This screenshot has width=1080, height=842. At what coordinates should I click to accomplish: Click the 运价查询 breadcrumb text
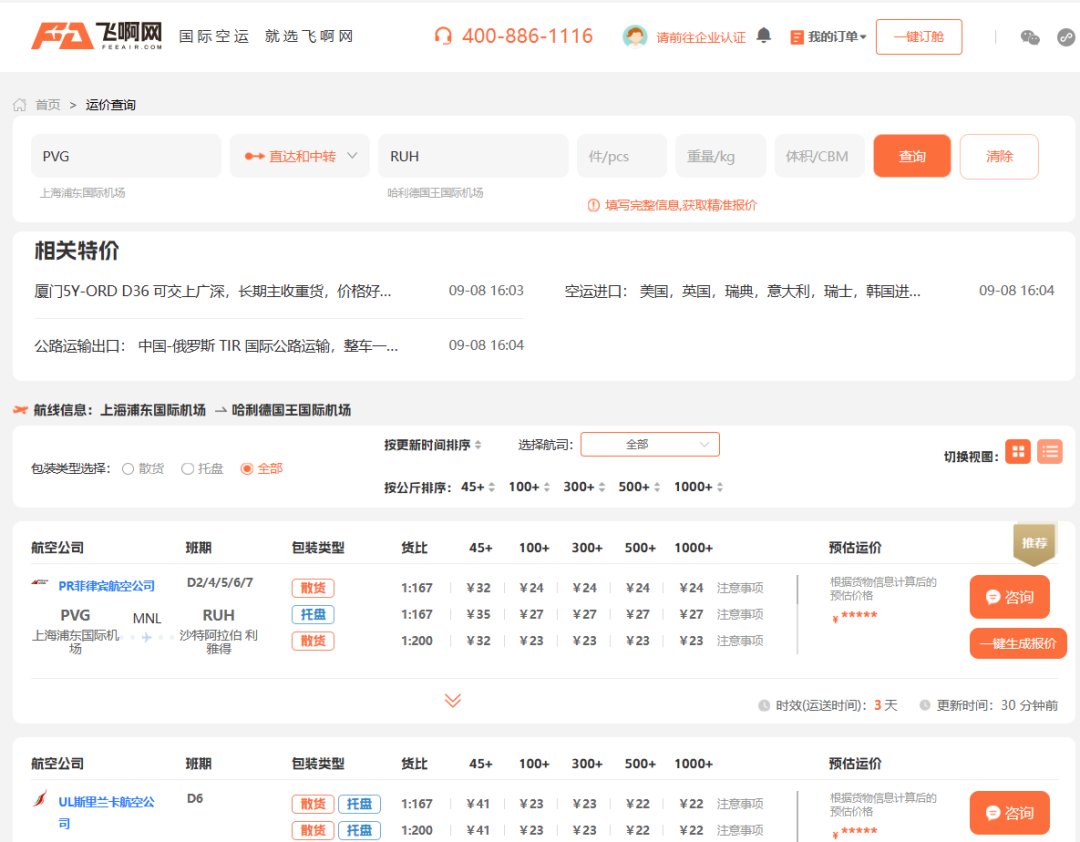coord(110,105)
